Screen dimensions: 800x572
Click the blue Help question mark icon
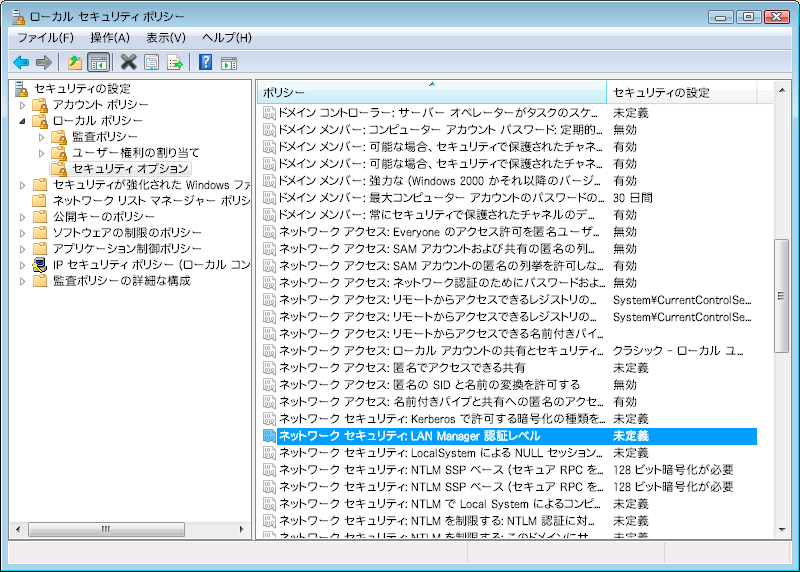coord(205,62)
